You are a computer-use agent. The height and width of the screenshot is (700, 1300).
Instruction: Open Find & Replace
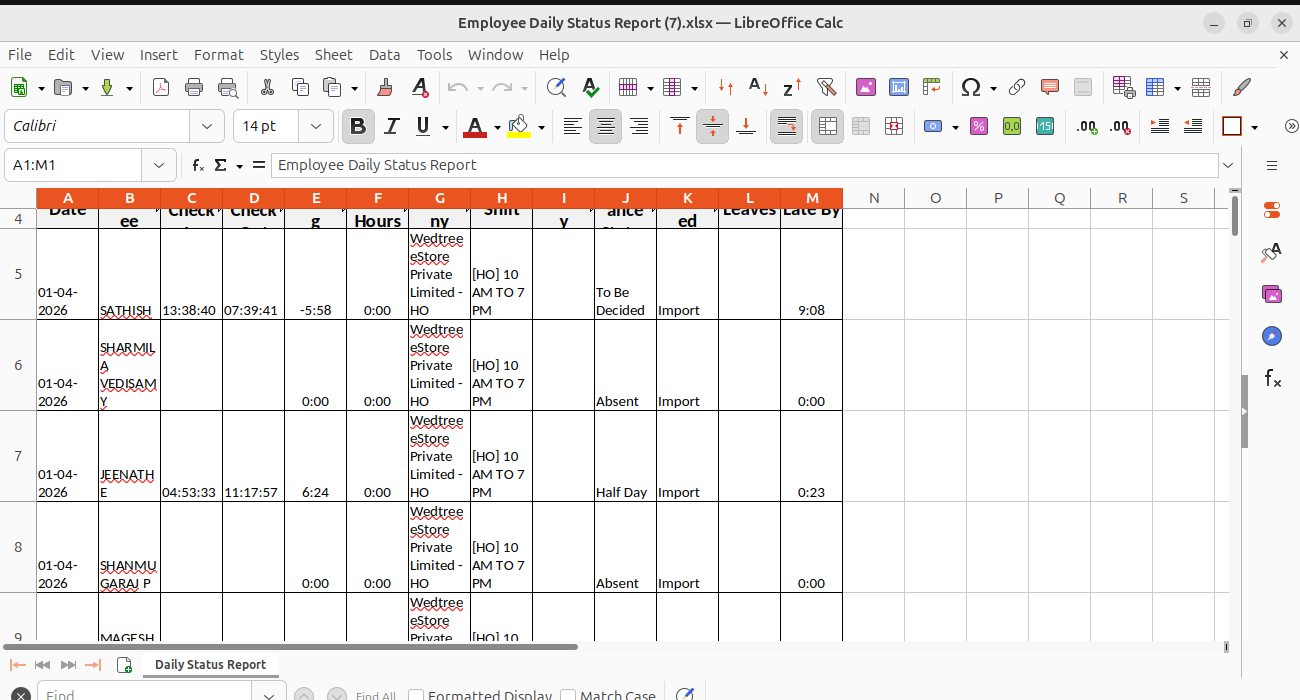(x=557, y=87)
